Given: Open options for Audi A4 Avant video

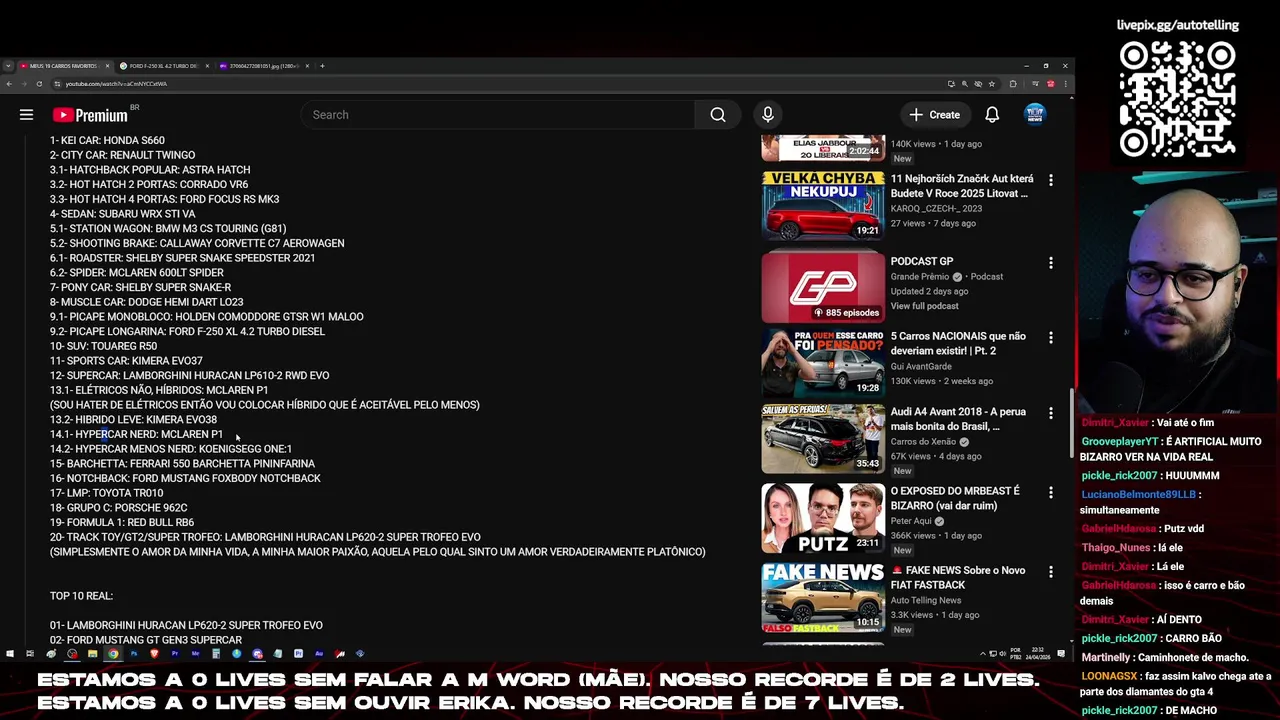Looking at the screenshot, I should 1050,413.
